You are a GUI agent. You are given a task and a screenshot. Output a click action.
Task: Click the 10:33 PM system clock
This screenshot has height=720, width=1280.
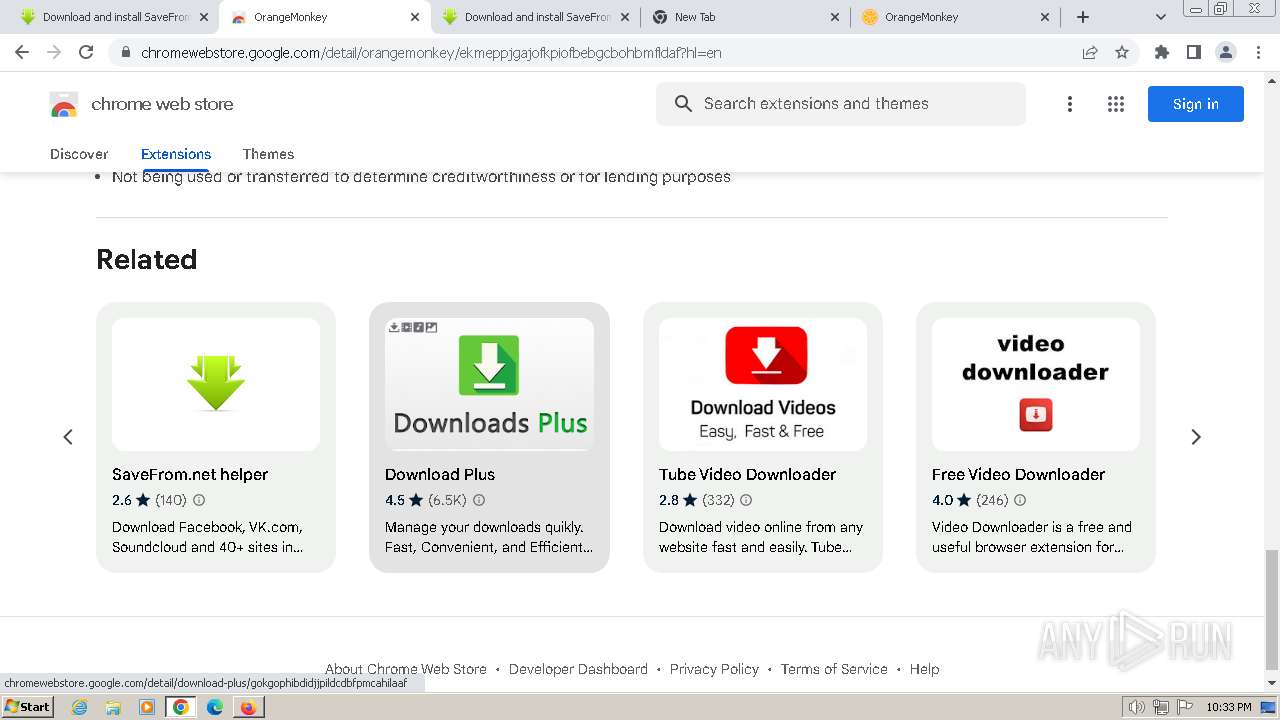coord(1229,707)
